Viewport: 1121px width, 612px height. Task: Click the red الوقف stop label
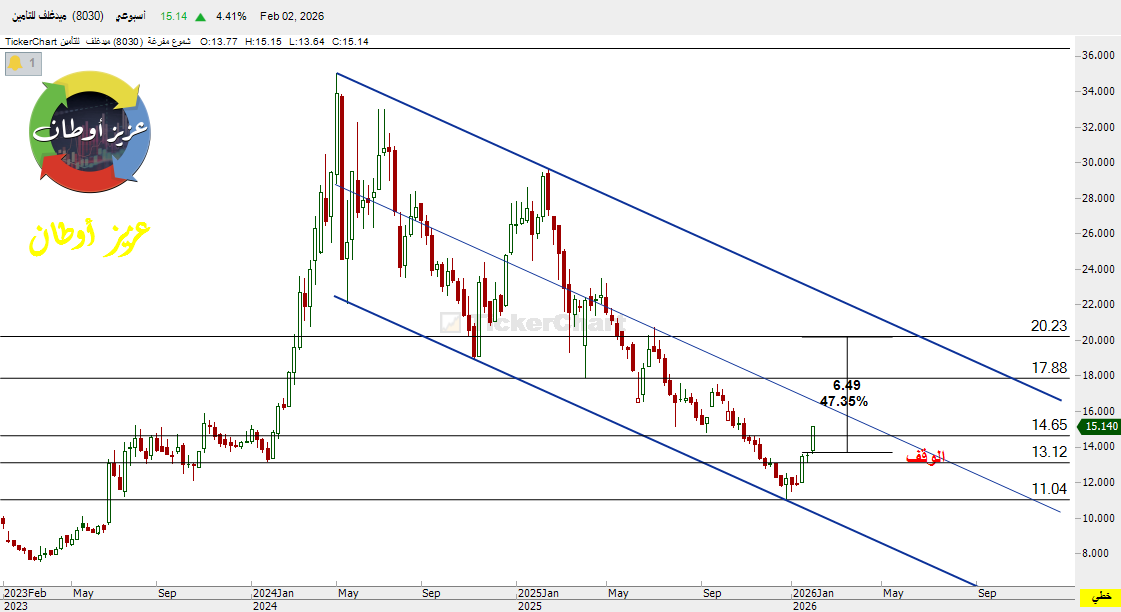click(926, 456)
